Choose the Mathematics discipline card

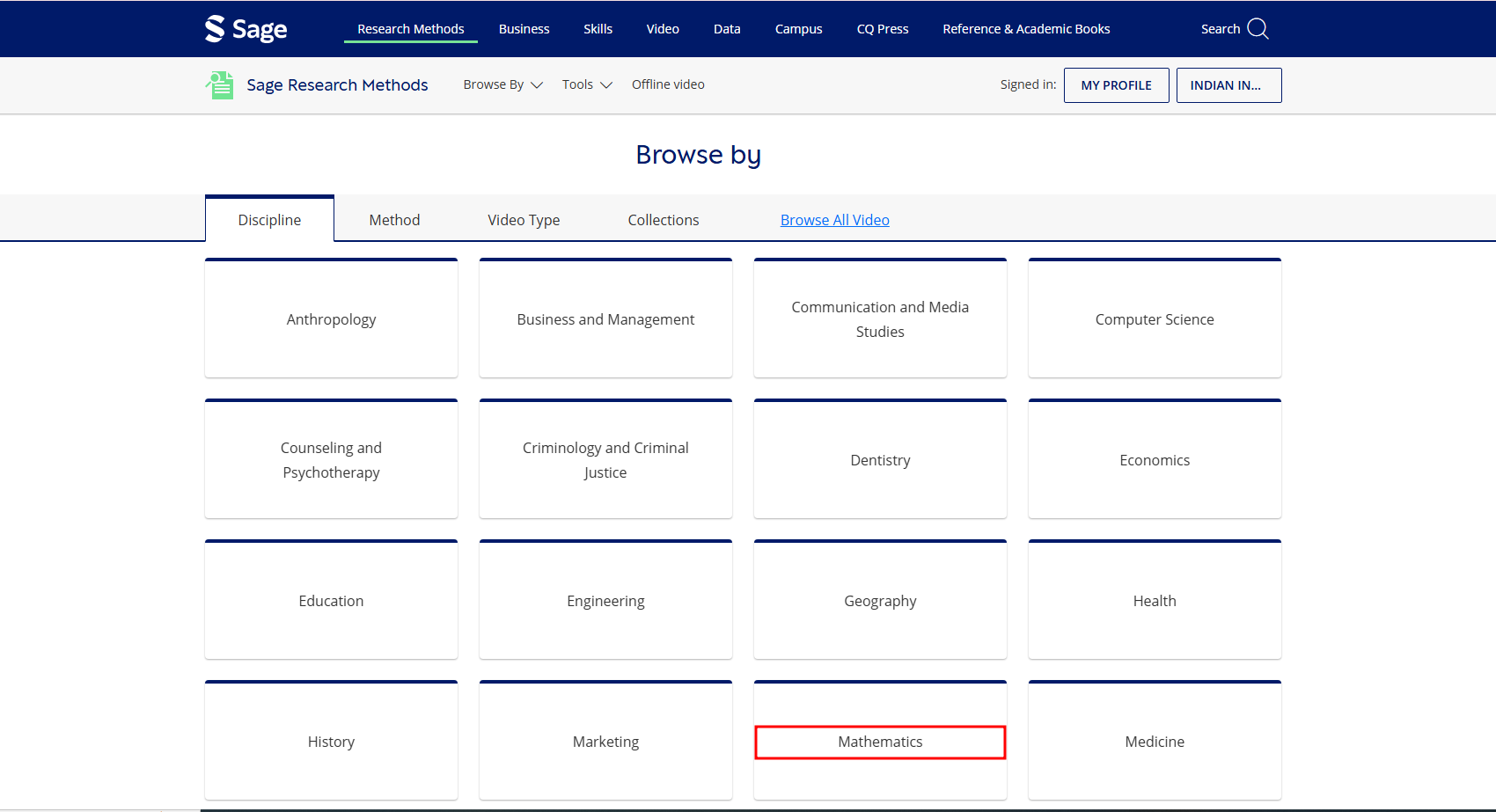(x=880, y=742)
